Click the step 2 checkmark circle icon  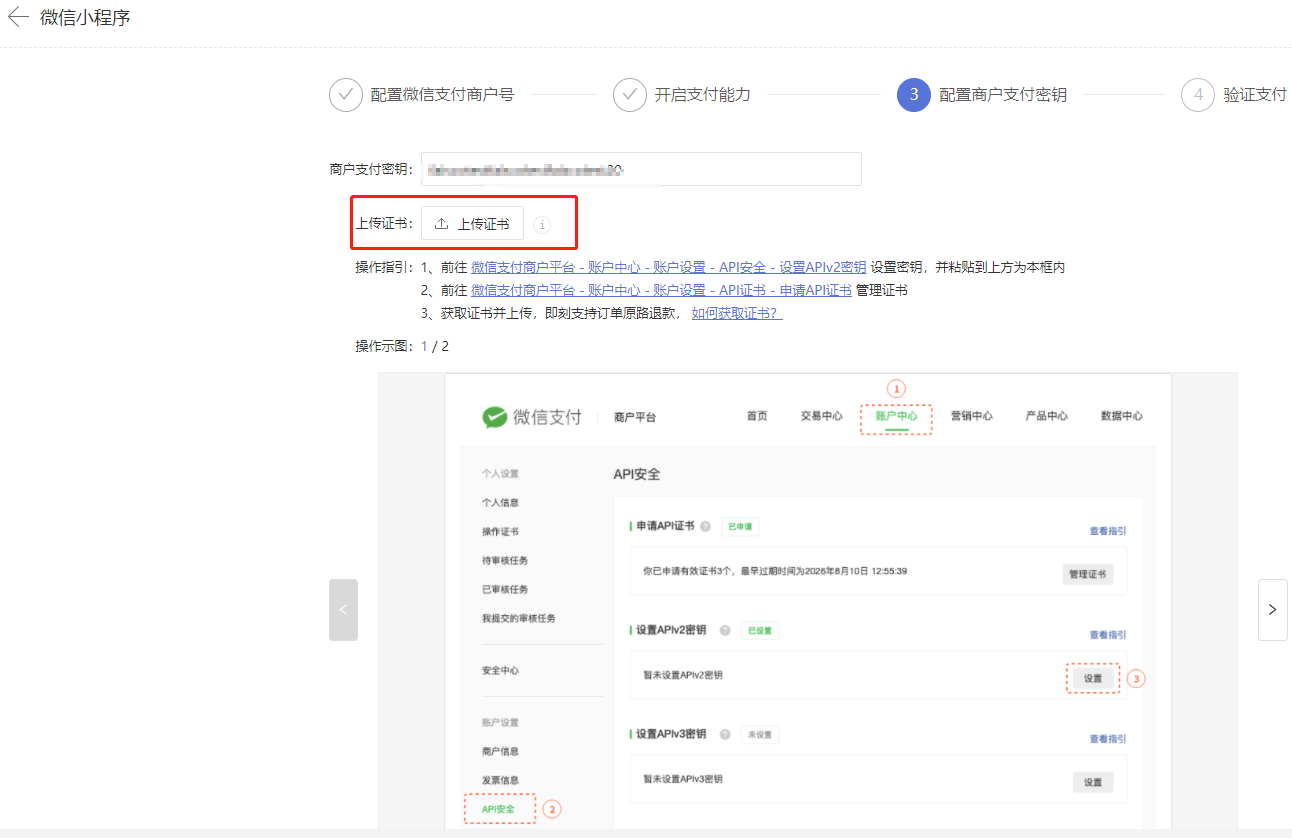(x=630, y=95)
